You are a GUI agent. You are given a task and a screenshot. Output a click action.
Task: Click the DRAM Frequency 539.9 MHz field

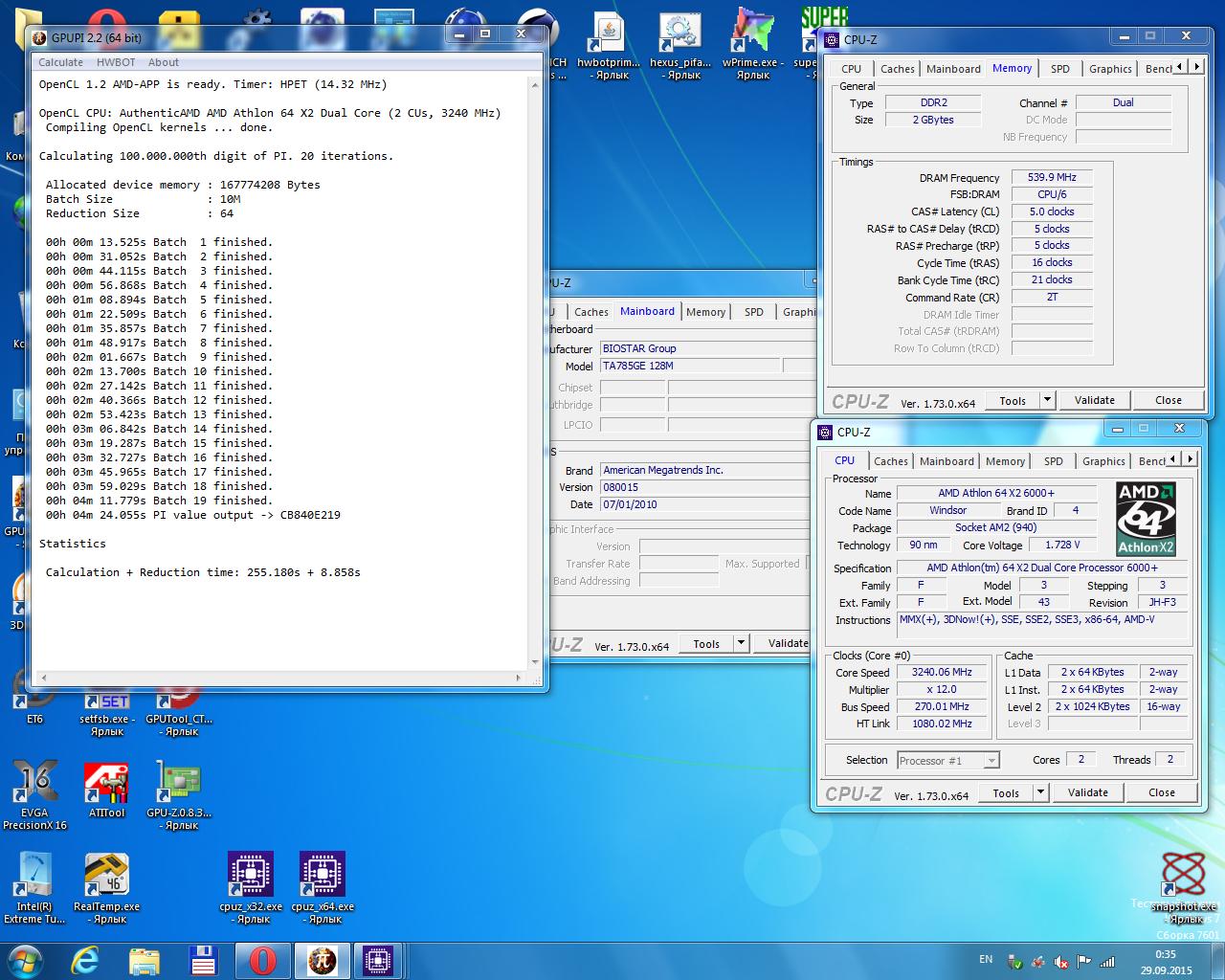(1052, 177)
